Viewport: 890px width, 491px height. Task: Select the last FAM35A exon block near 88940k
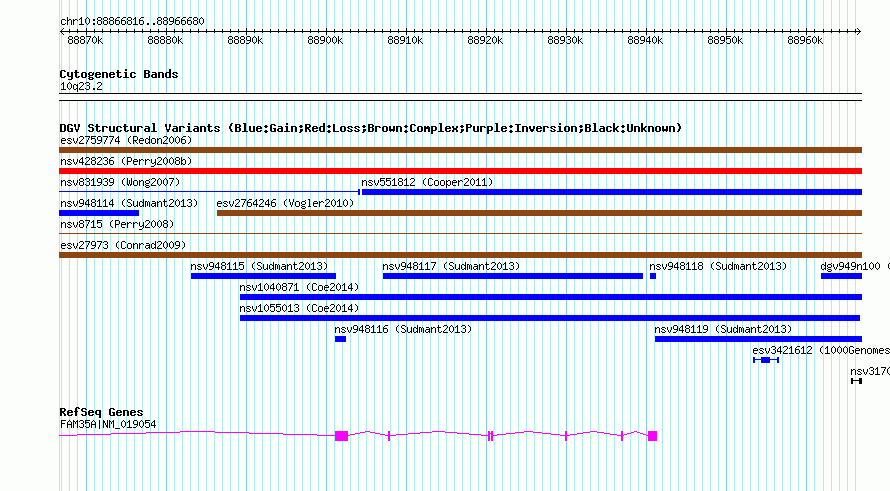[x=652, y=436]
